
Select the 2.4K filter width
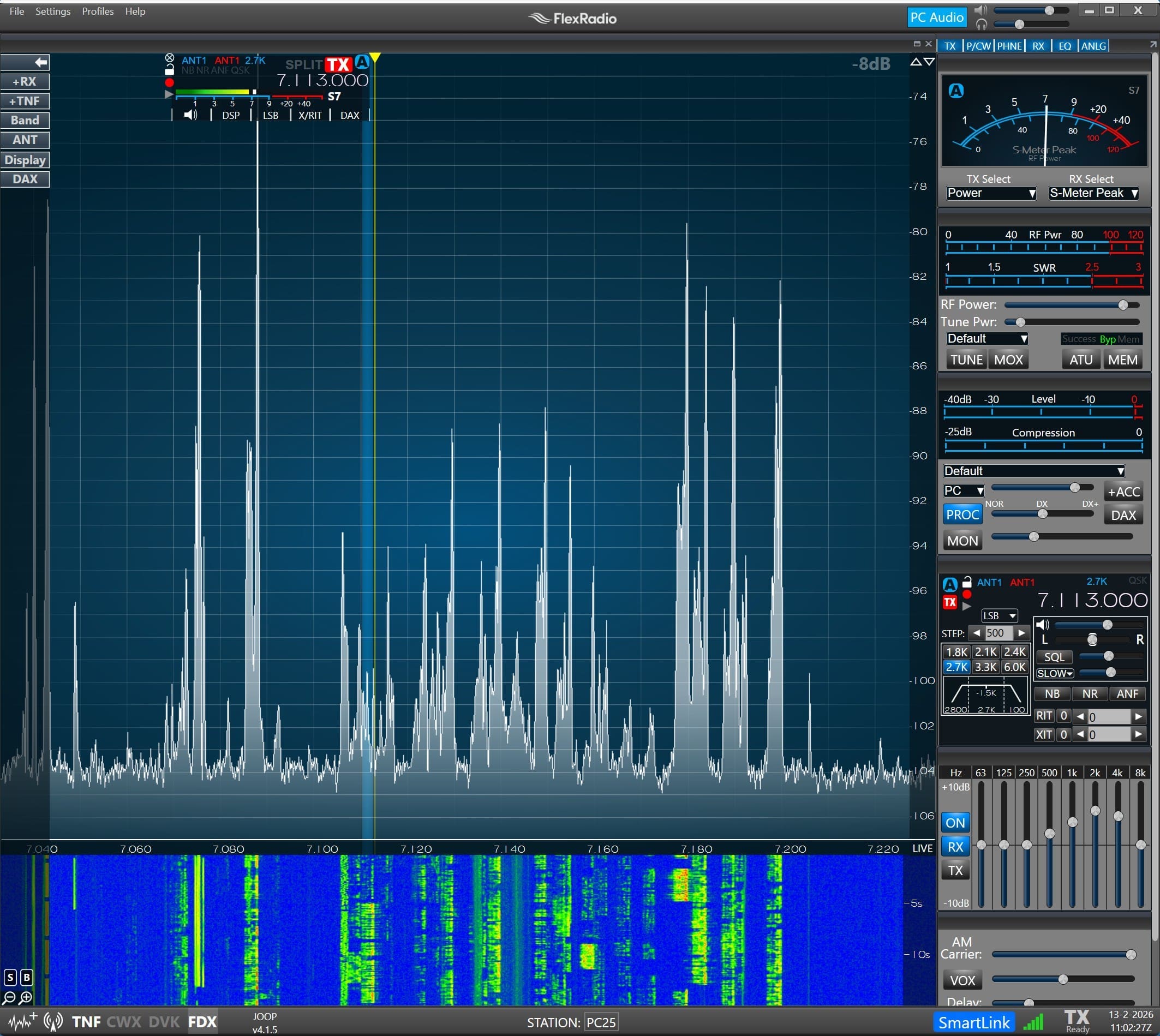tap(1014, 652)
